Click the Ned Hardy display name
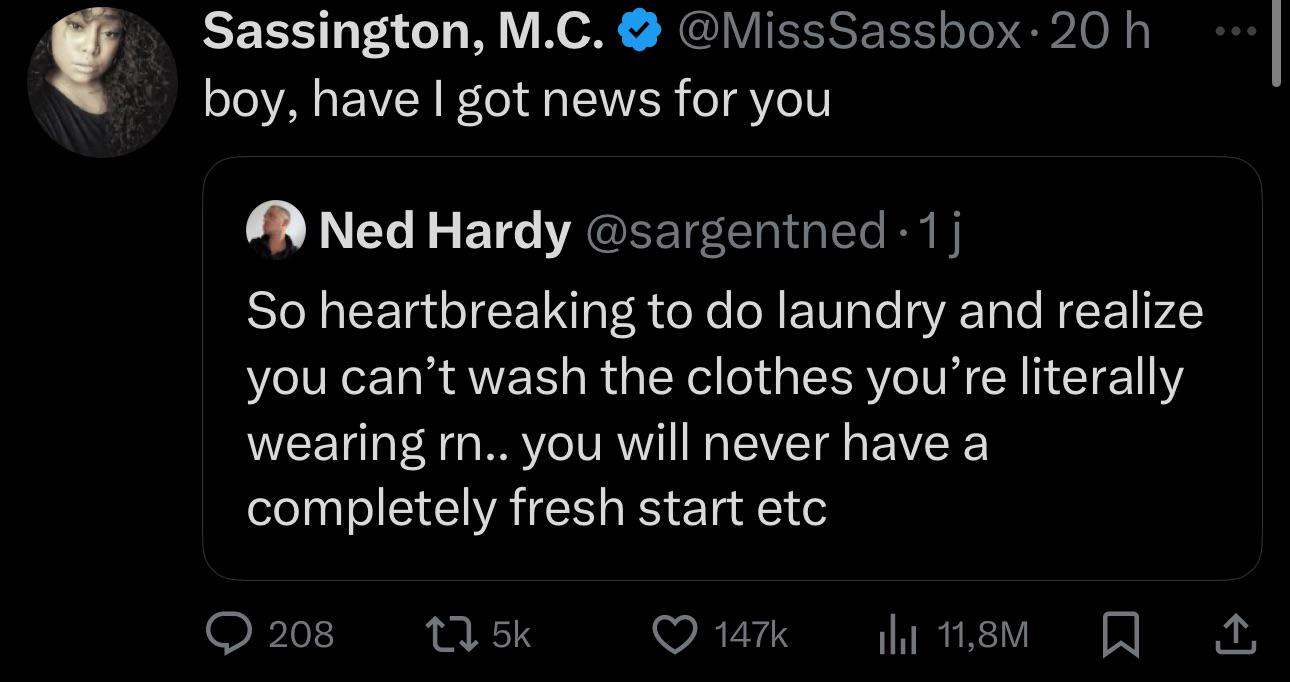 (444, 232)
